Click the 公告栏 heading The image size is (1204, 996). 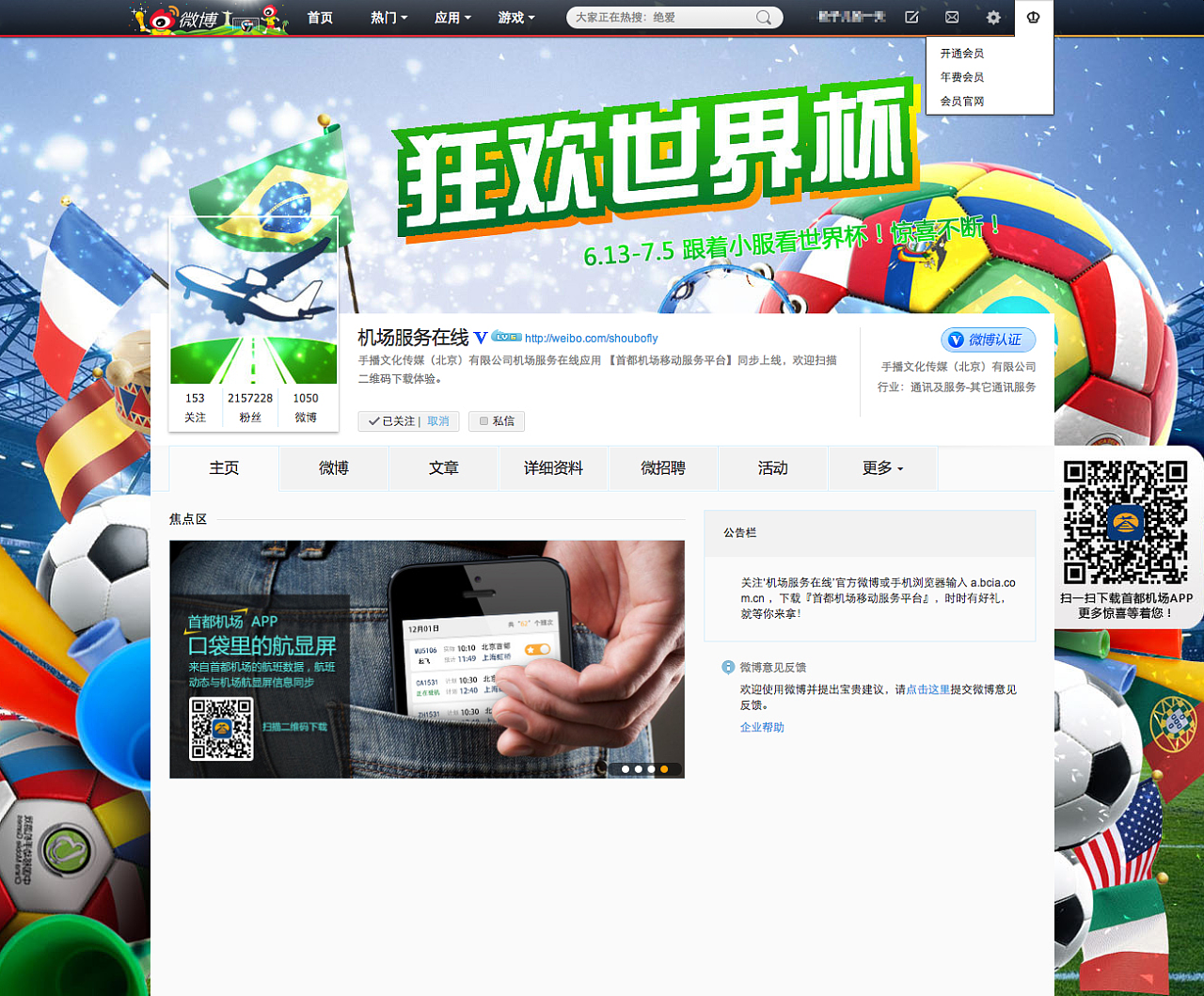pos(740,532)
